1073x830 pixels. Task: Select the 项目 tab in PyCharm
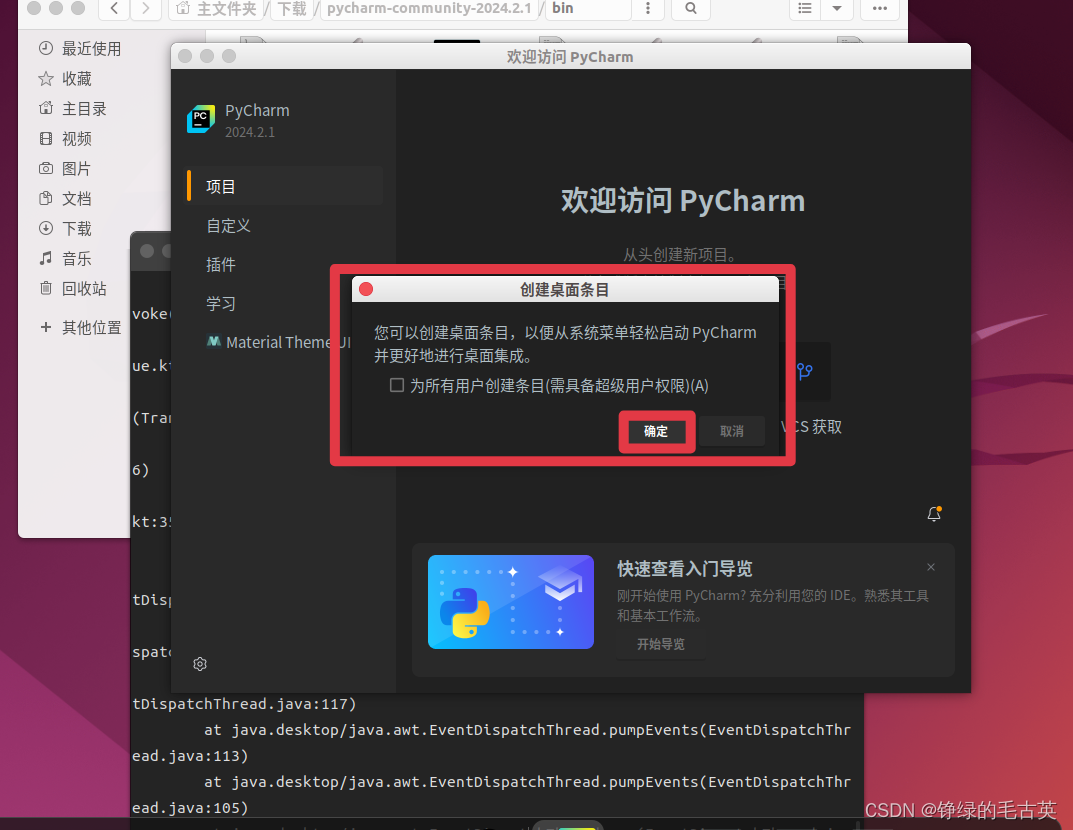pos(285,186)
